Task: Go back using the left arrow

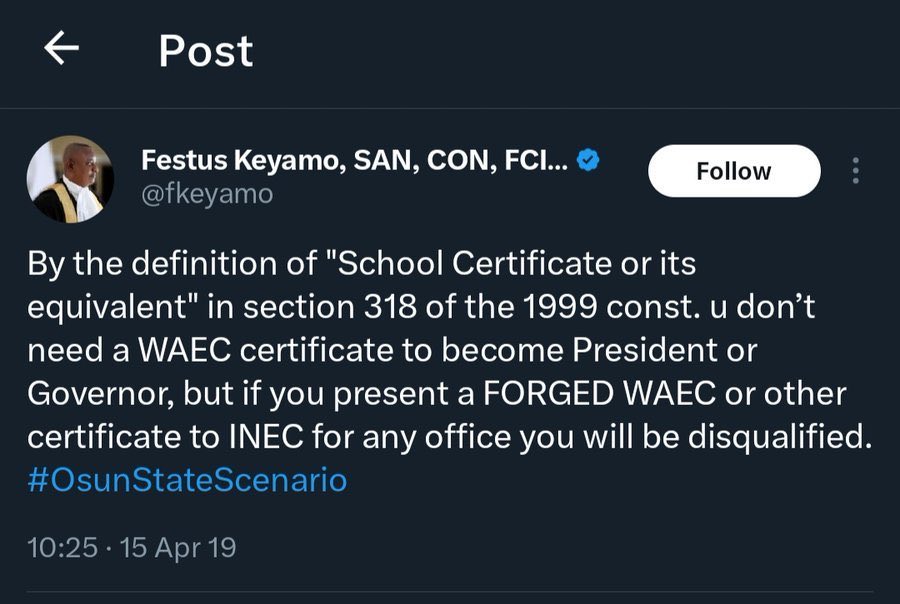Action: pos(62,50)
